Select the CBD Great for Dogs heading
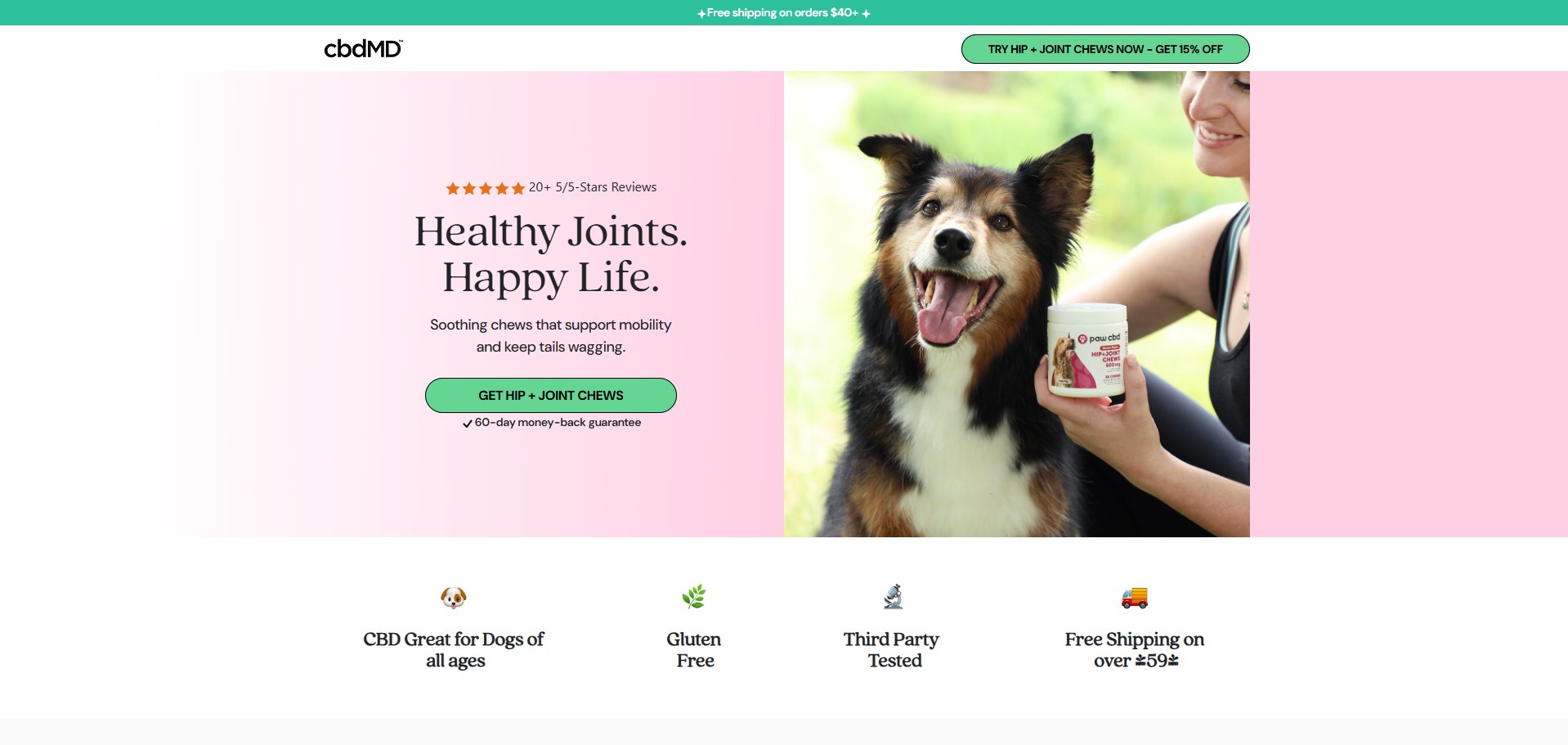The width and height of the screenshot is (1568, 745). click(454, 649)
